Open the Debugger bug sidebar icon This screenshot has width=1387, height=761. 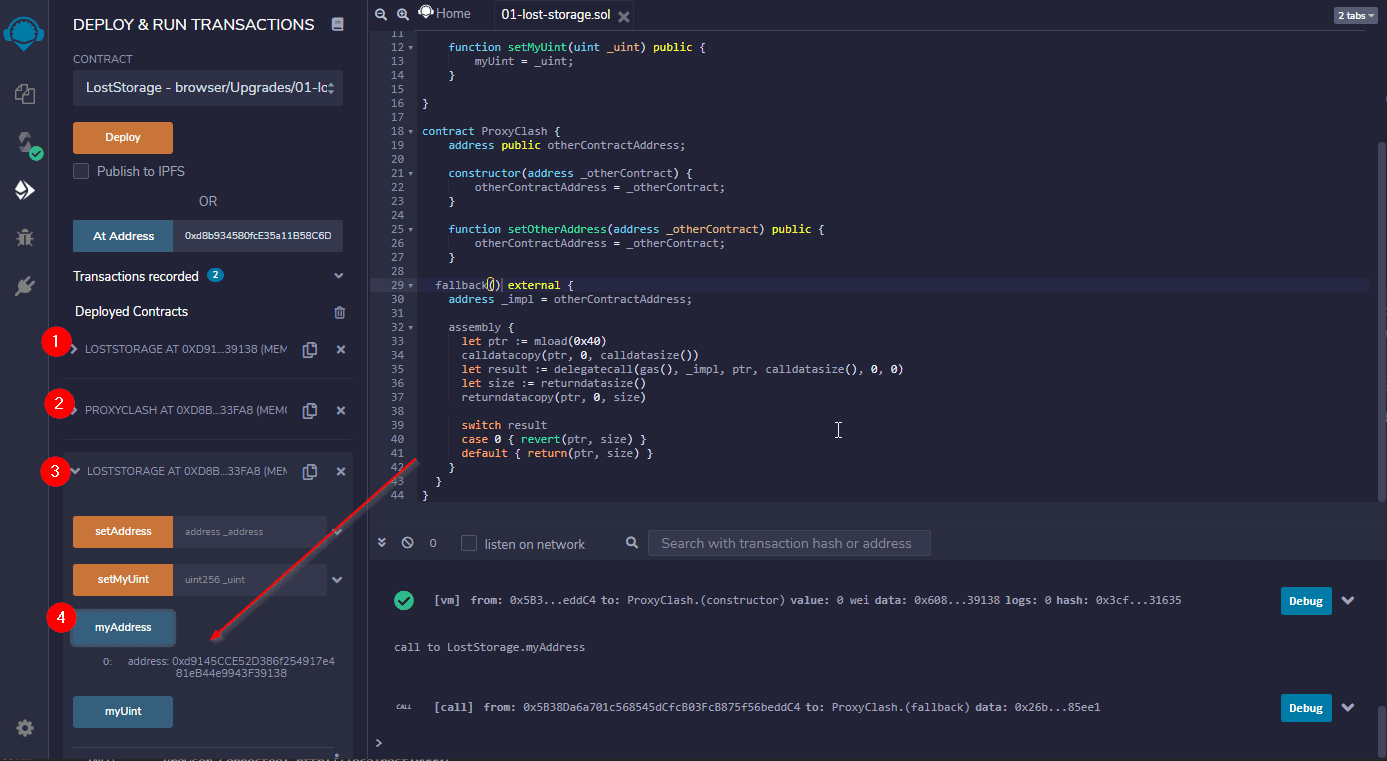click(x=25, y=238)
